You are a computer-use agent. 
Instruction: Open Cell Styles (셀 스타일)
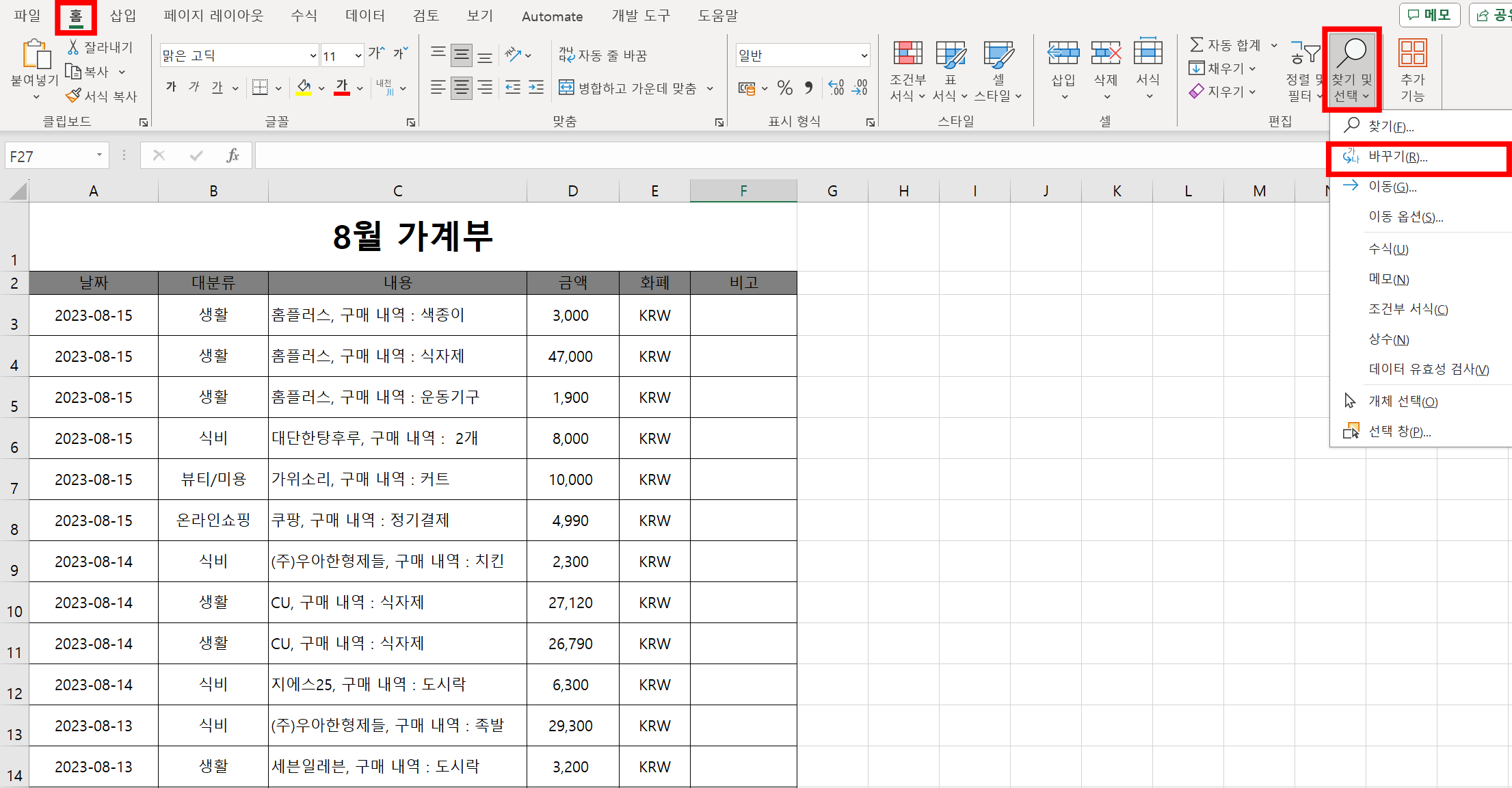click(x=998, y=70)
